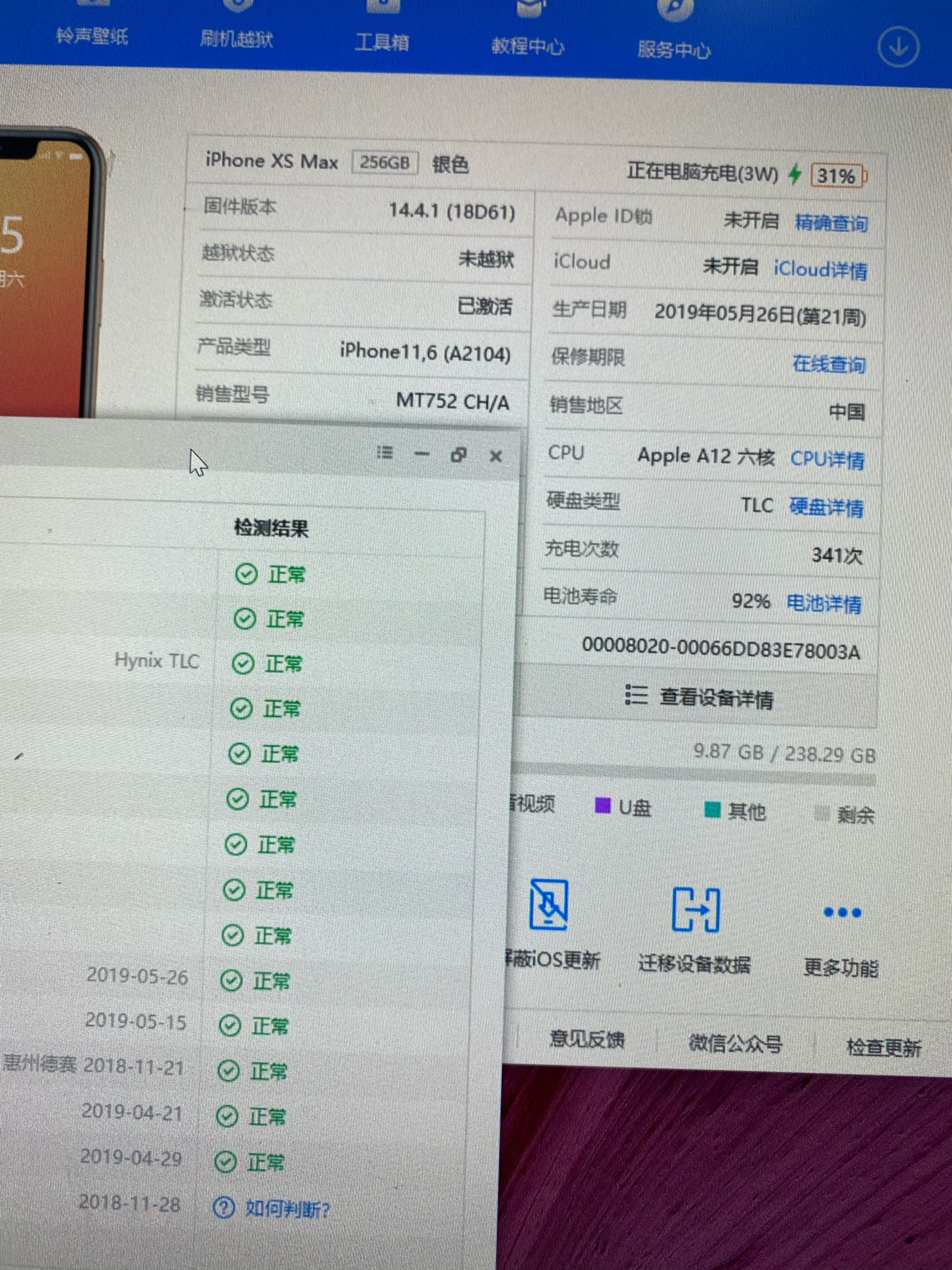Image resolution: width=952 pixels, height=1270 pixels.
Task: Click the 2019年05月26日 production date value
Action: coord(760,314)
